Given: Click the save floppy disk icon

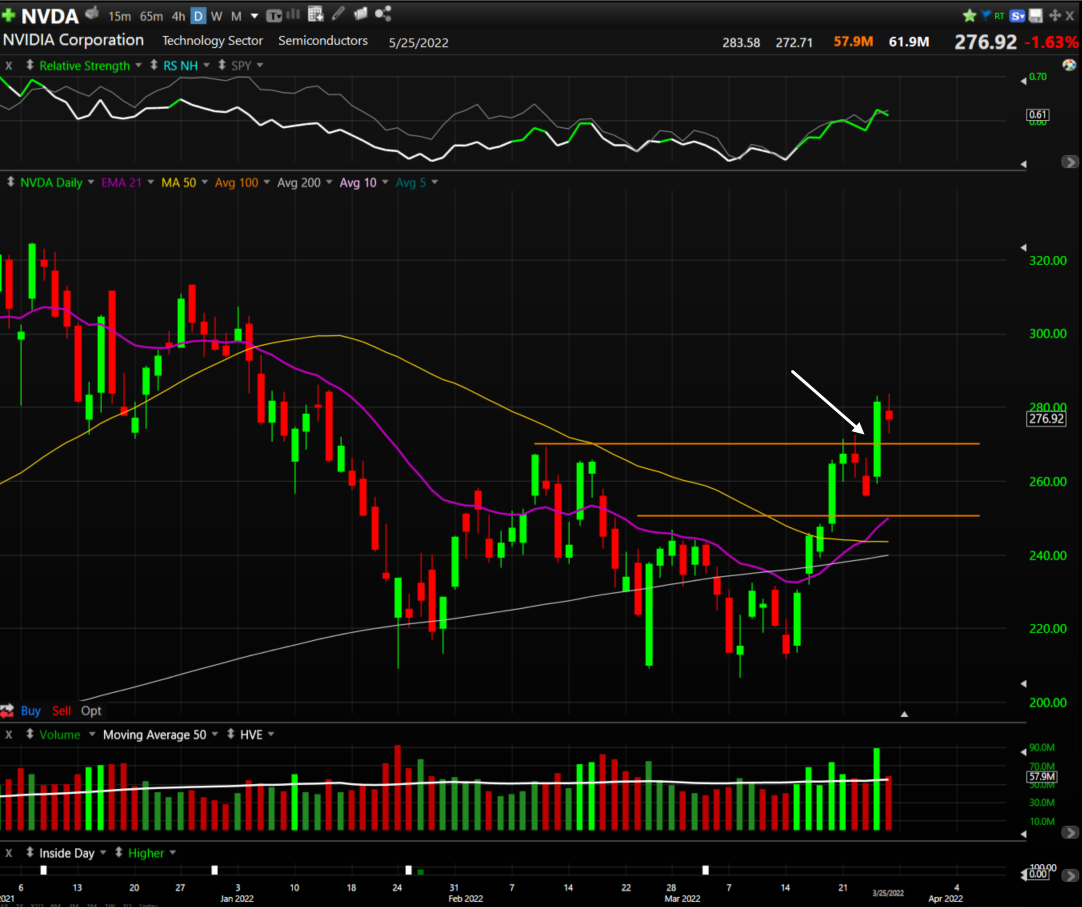Looking at the screenshot, I should (x=1036, y=15).
